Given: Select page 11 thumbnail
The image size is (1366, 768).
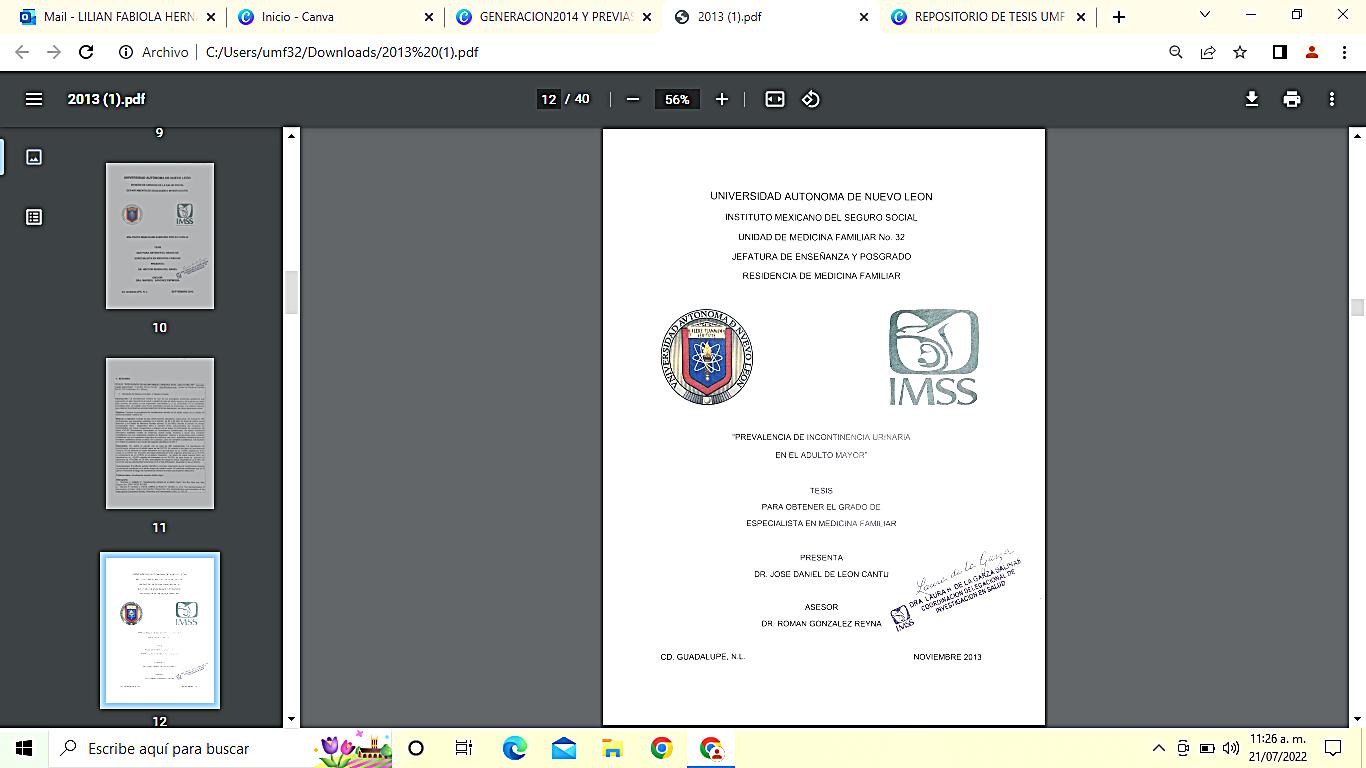Looking at the screenshot, I should tap(160, 433).
